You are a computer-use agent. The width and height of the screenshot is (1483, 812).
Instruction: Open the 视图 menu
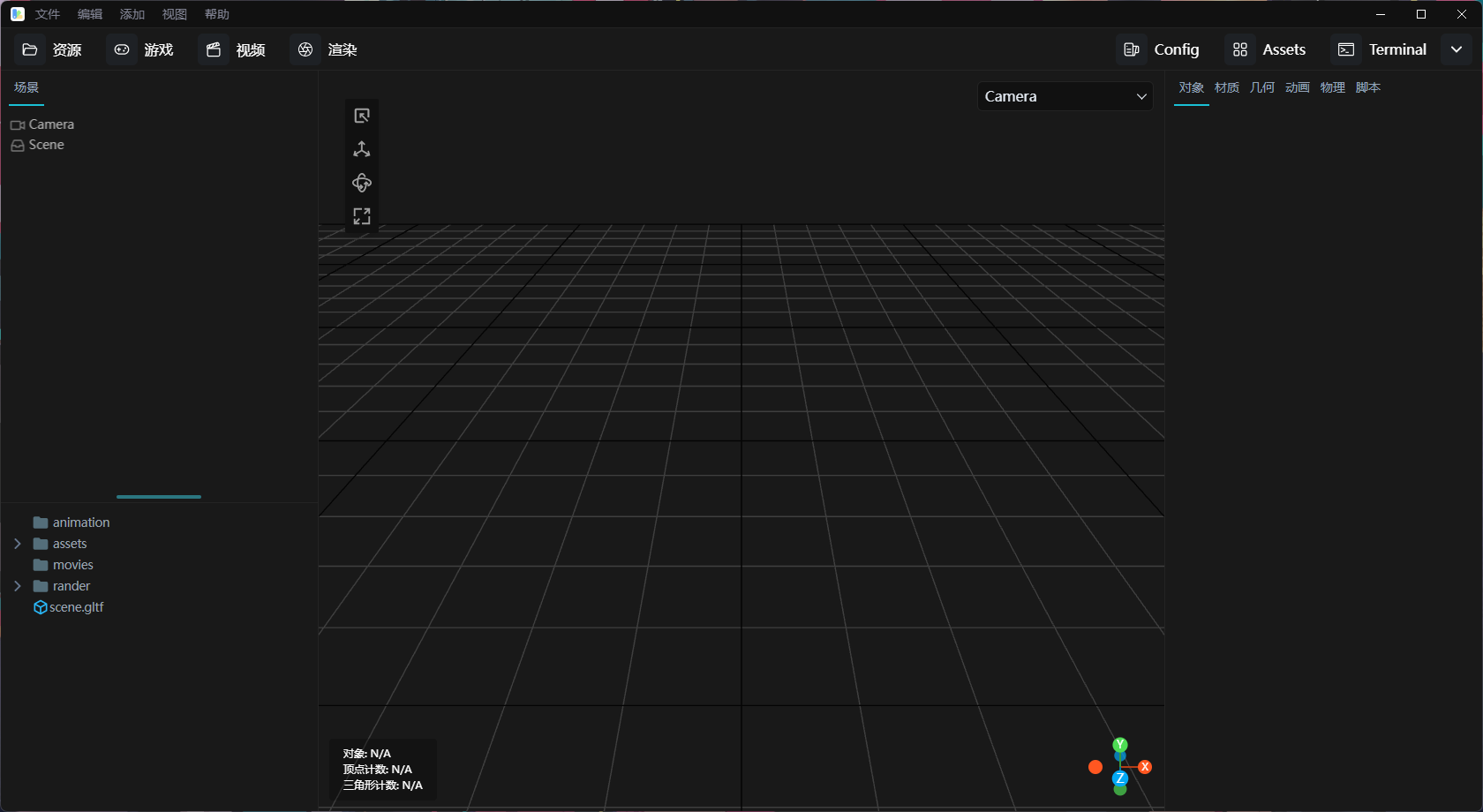[175, 14]
